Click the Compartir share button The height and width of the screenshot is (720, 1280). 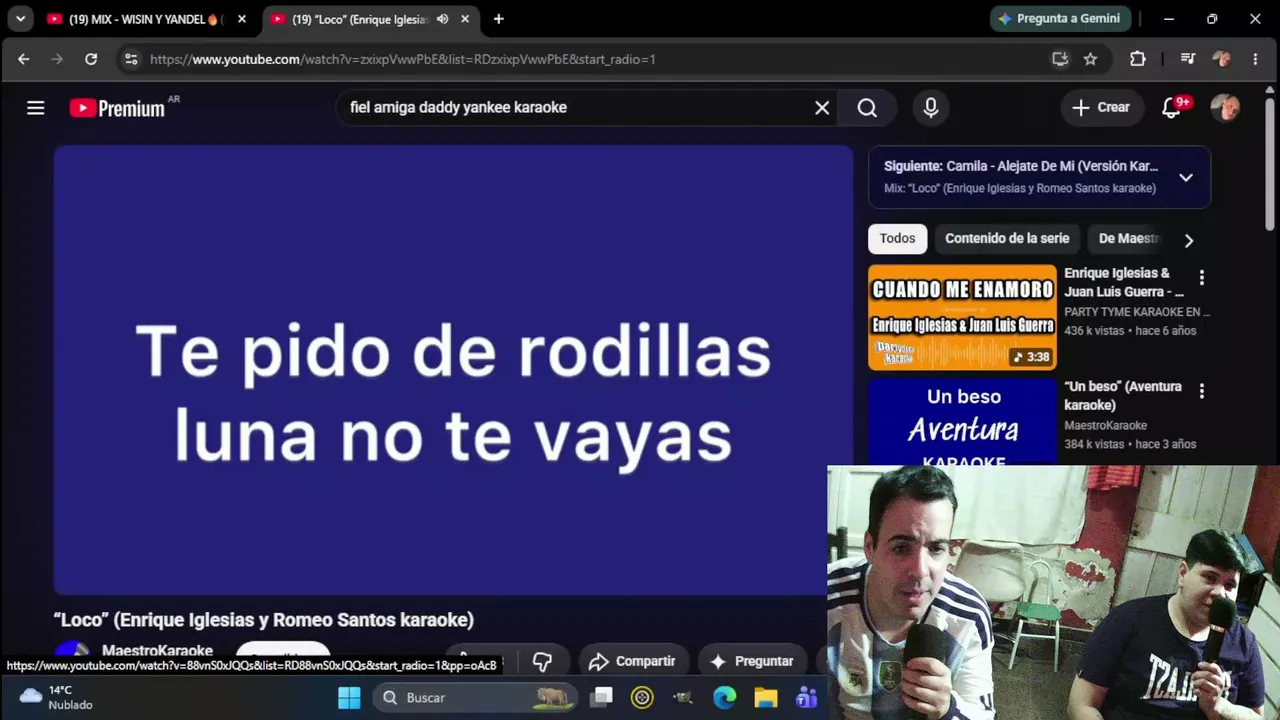coord(632,661)
